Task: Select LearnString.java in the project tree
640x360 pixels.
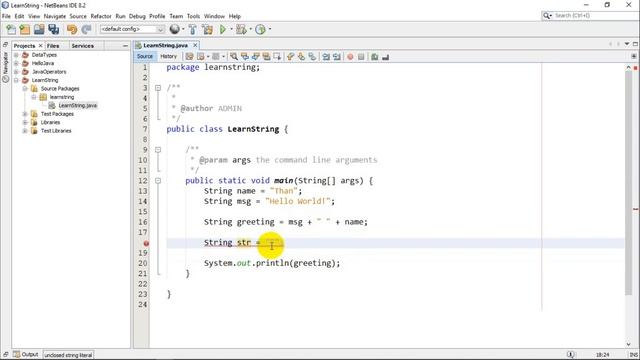Action: [78, 105]
